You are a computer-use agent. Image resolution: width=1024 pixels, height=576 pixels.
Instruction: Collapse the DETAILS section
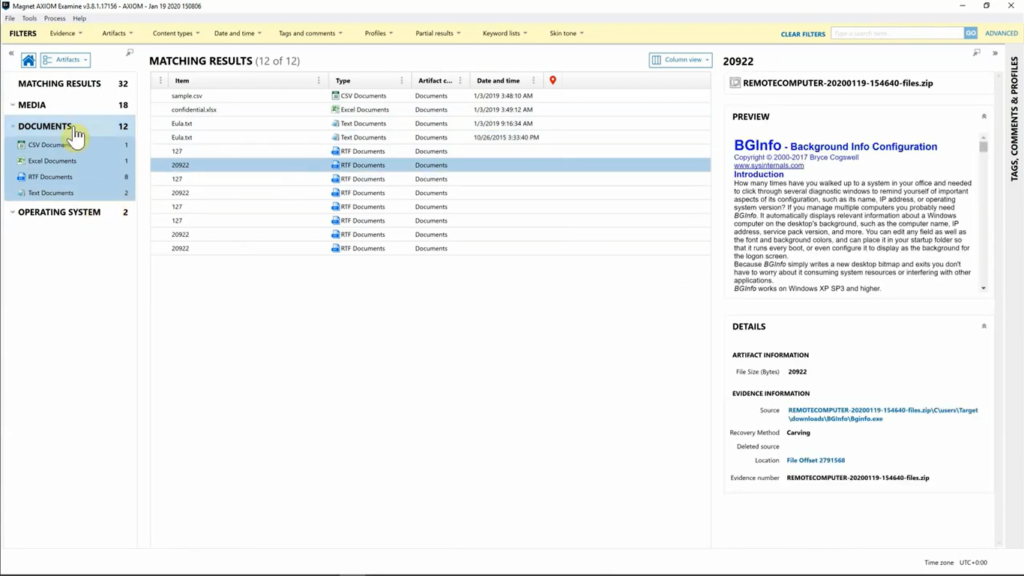(x=984, y=327)
